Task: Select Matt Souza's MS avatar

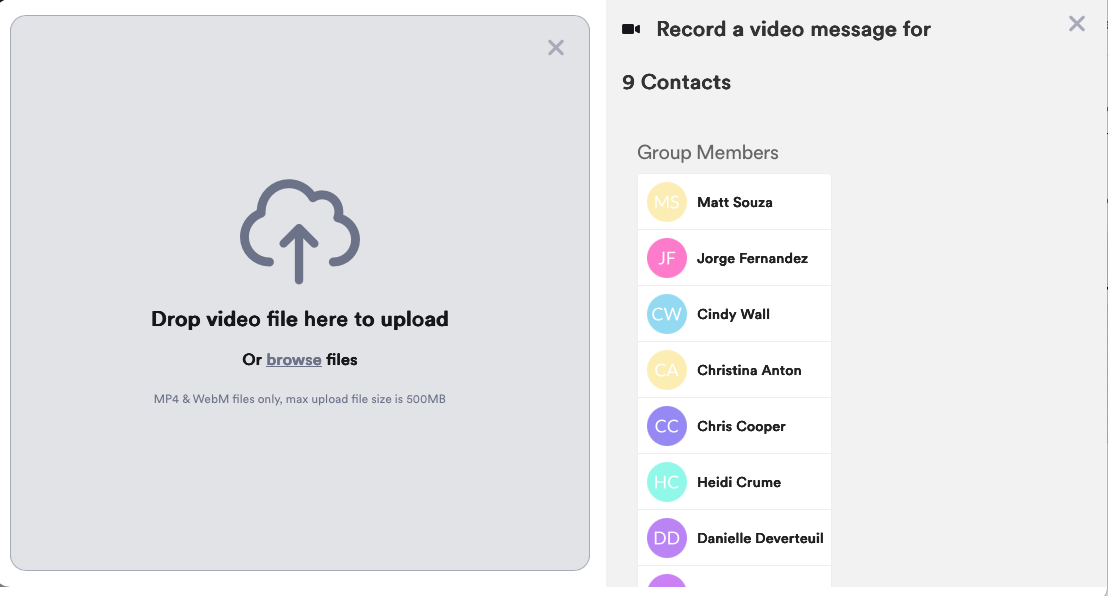Action: coord(666,202)
